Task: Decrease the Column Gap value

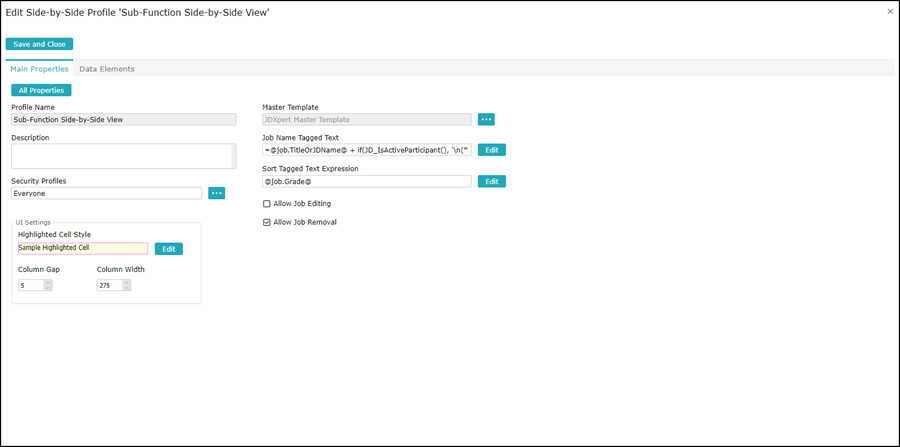Action: (48, 288)
